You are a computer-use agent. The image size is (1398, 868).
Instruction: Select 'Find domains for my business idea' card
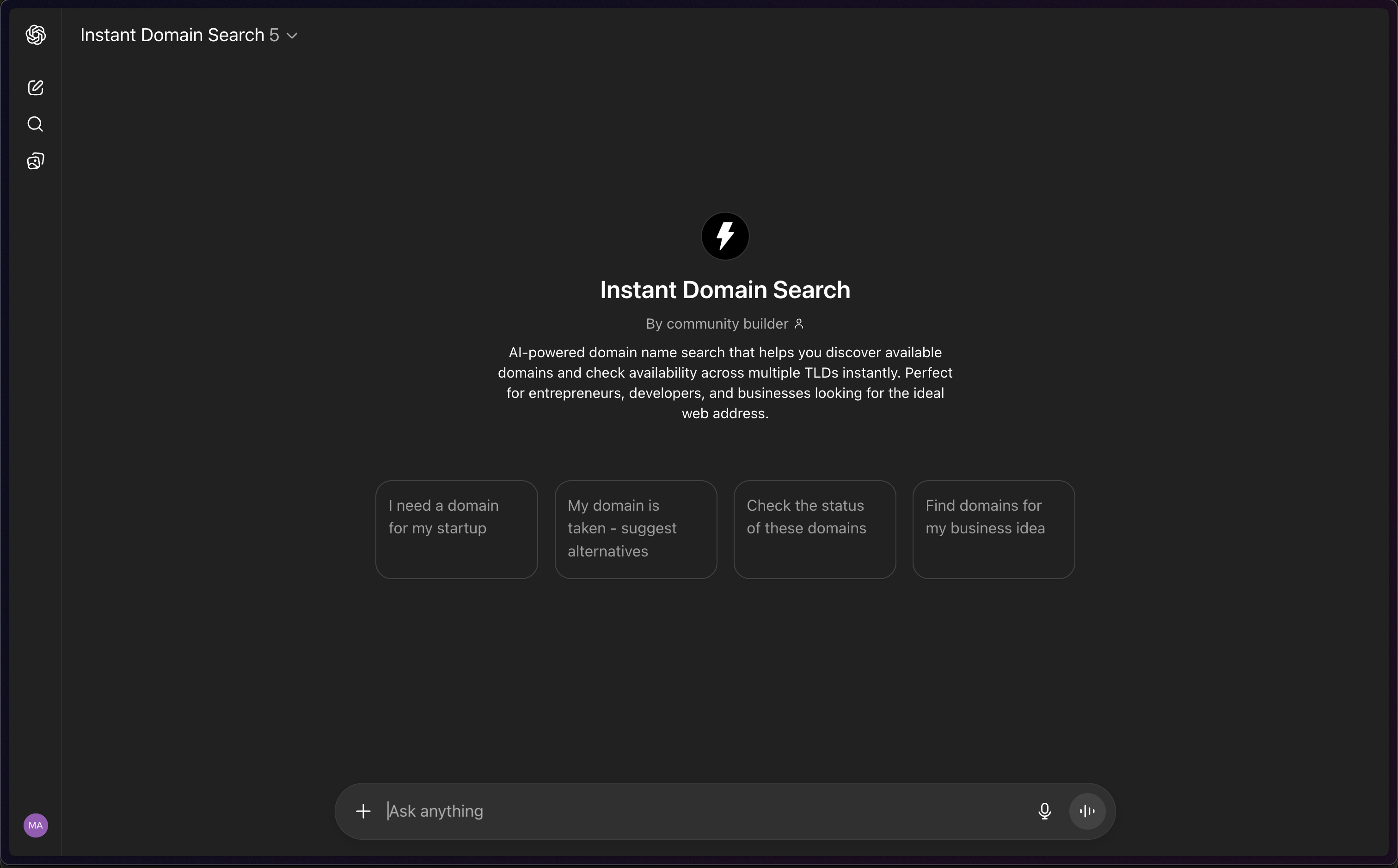(x=994, y=529)
